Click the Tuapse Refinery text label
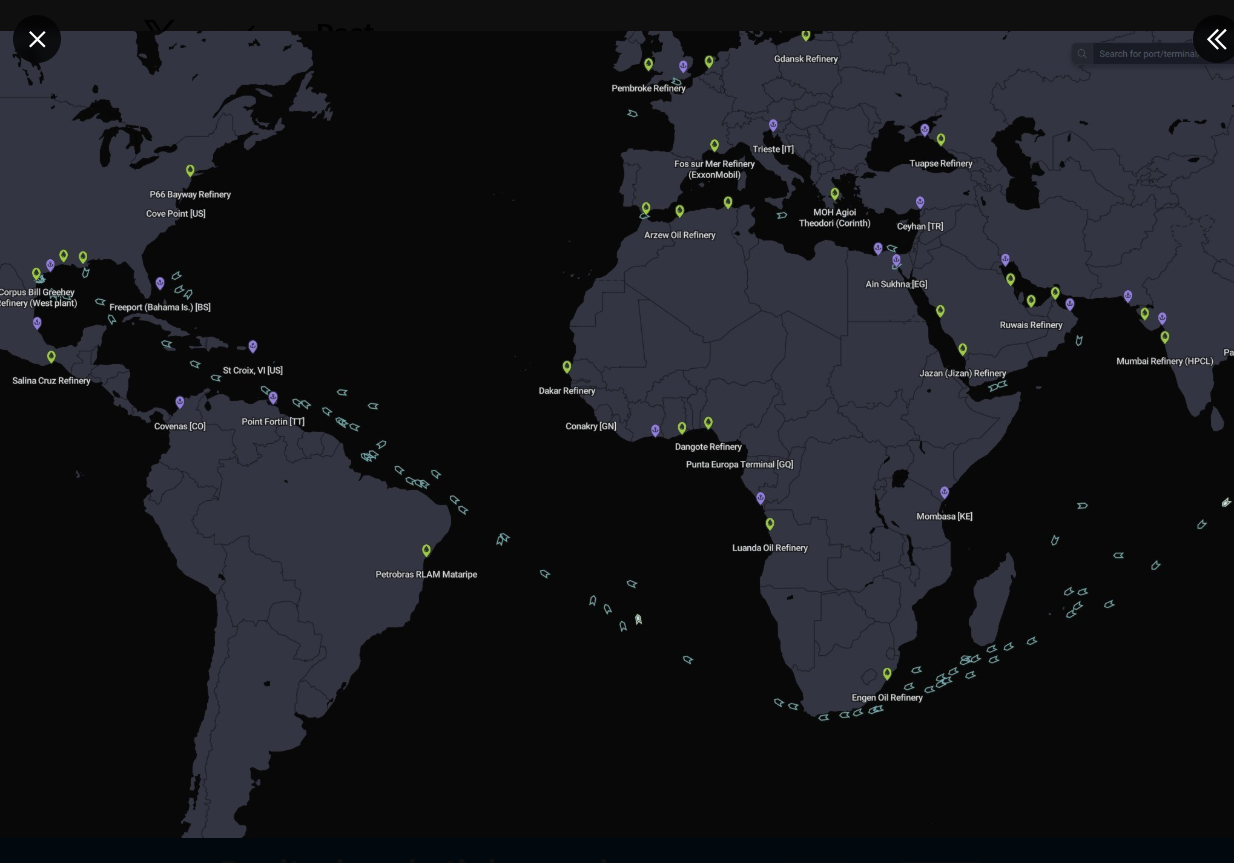The height and width of the screenshot is (863, 1234). (x=941, y=164)
